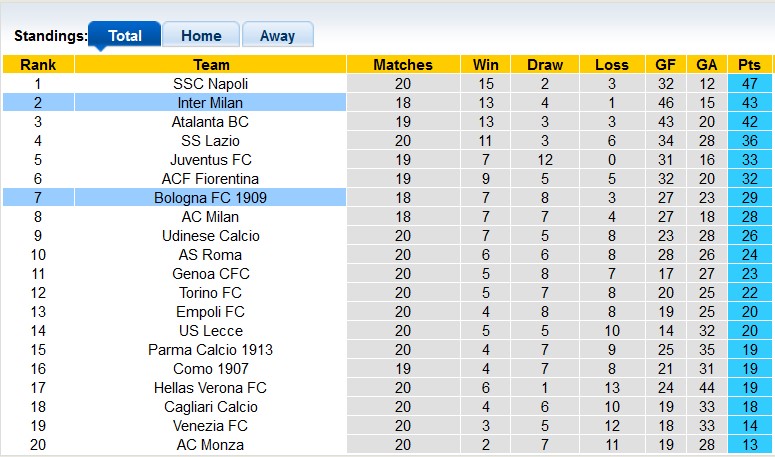775x457 pixels.
Task: Select Genoa CFC from the standings
Action: click(211, 274)
